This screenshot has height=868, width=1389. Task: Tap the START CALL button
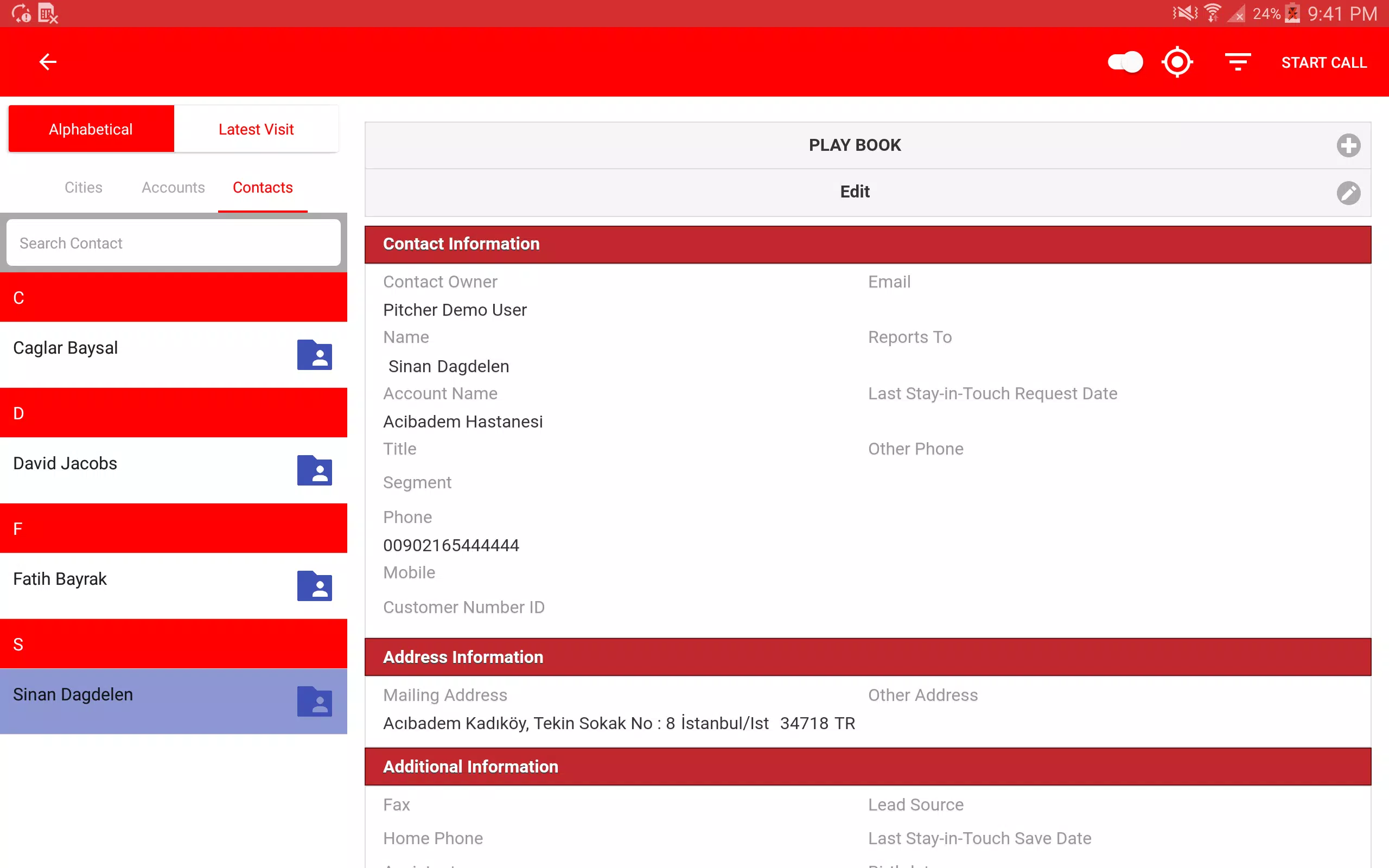tap(1324, 62)
